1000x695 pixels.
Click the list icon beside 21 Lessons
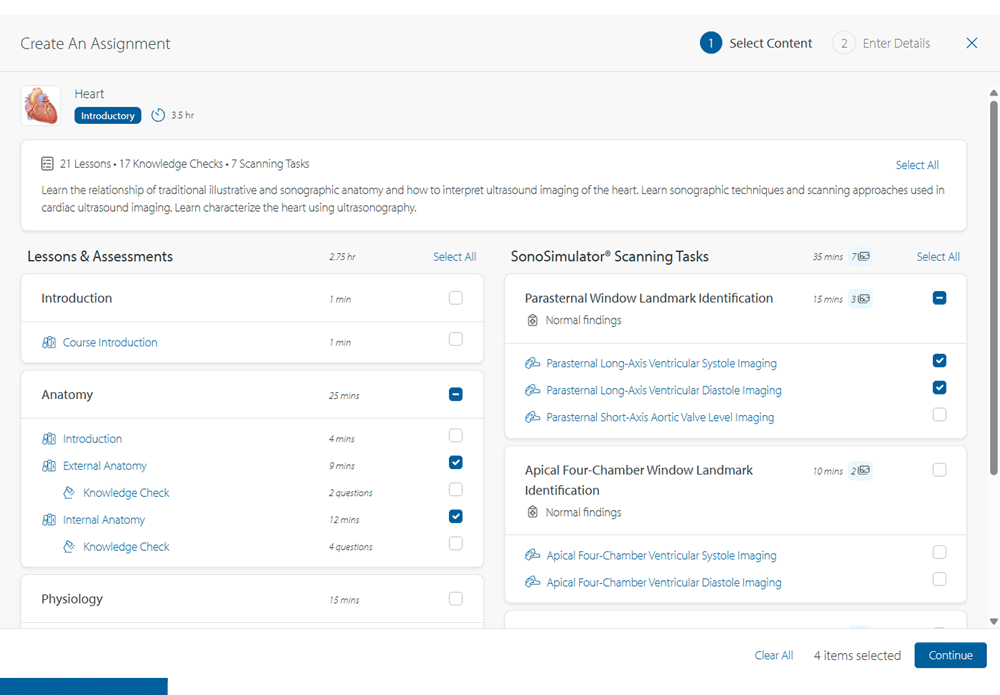click(47, 164)
